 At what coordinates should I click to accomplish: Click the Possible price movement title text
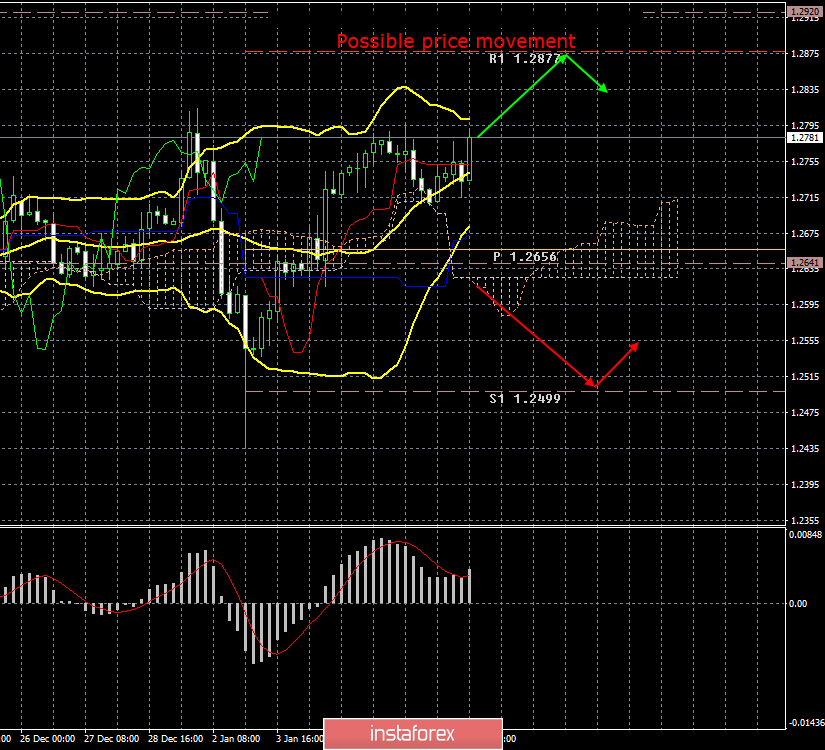[456, 41]
